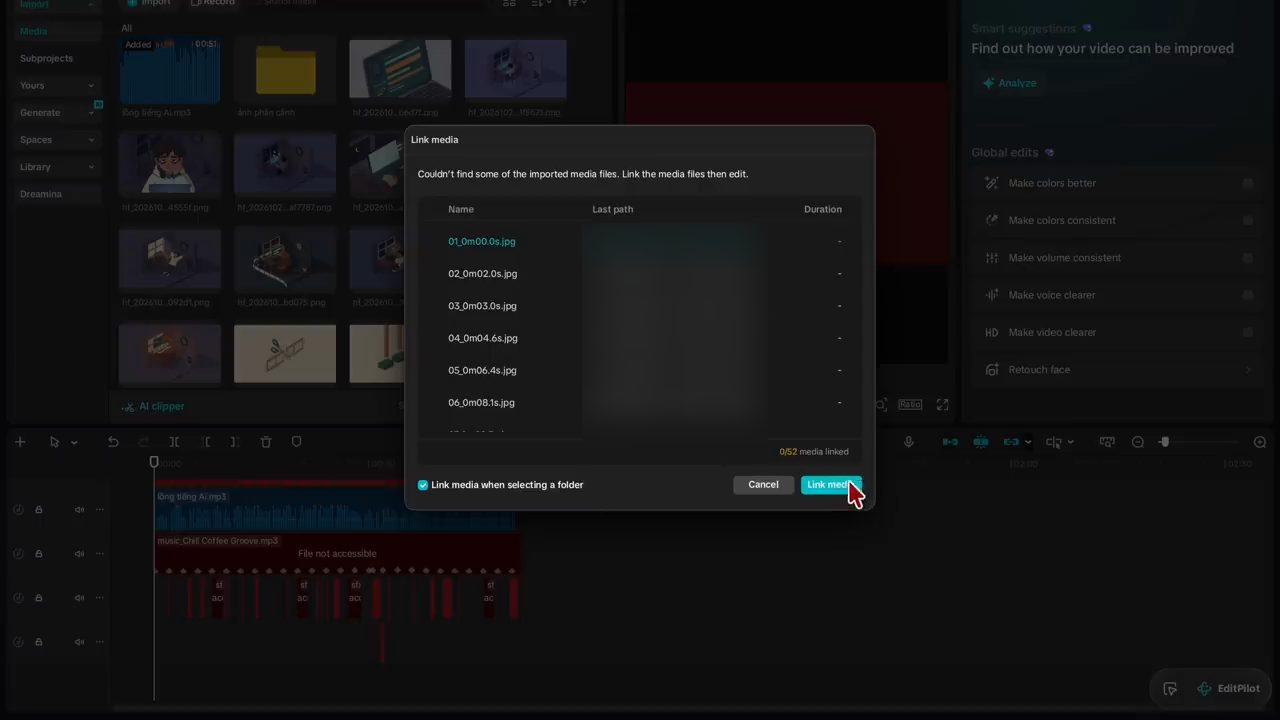Expand the Generate sidebar section
This screenshot has height=720, width=1280.
coord(91,113)
